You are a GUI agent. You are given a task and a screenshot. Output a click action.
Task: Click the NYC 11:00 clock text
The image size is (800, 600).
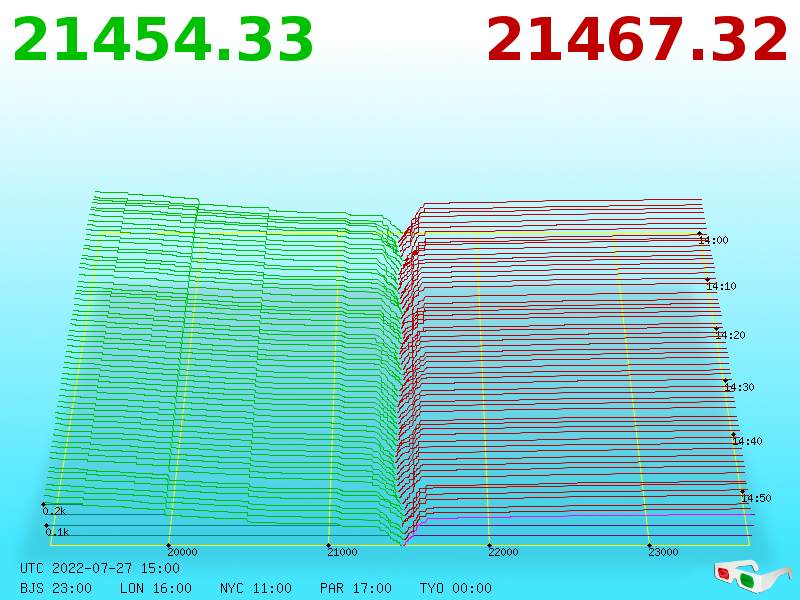tap(256, 588)
